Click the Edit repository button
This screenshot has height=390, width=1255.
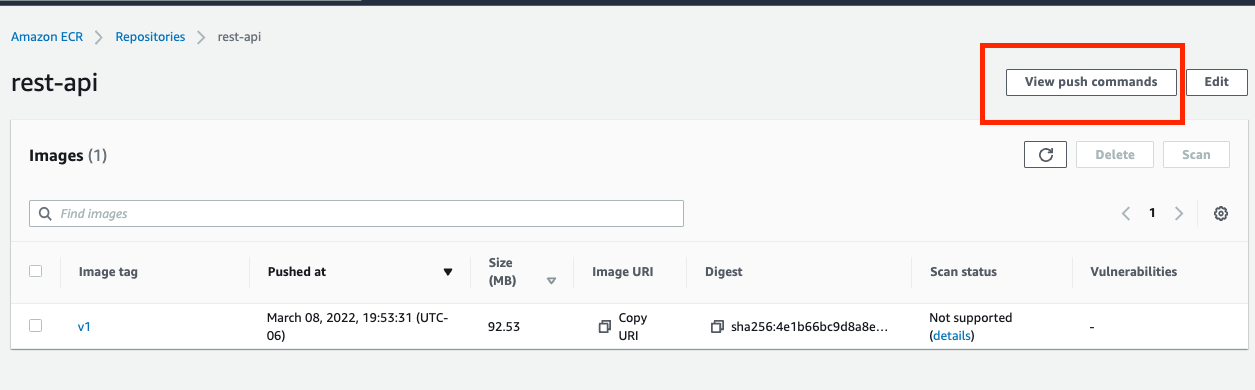(1216, 82)
